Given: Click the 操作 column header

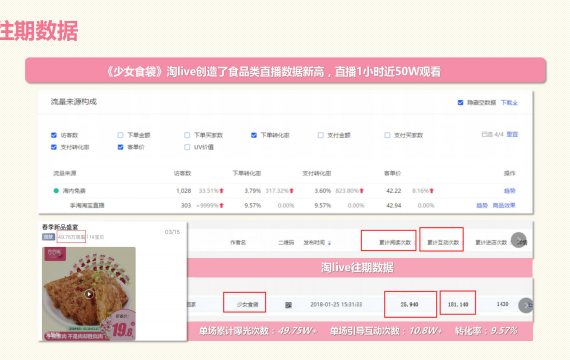Looking at the screenshot, I should pos(510,173).
